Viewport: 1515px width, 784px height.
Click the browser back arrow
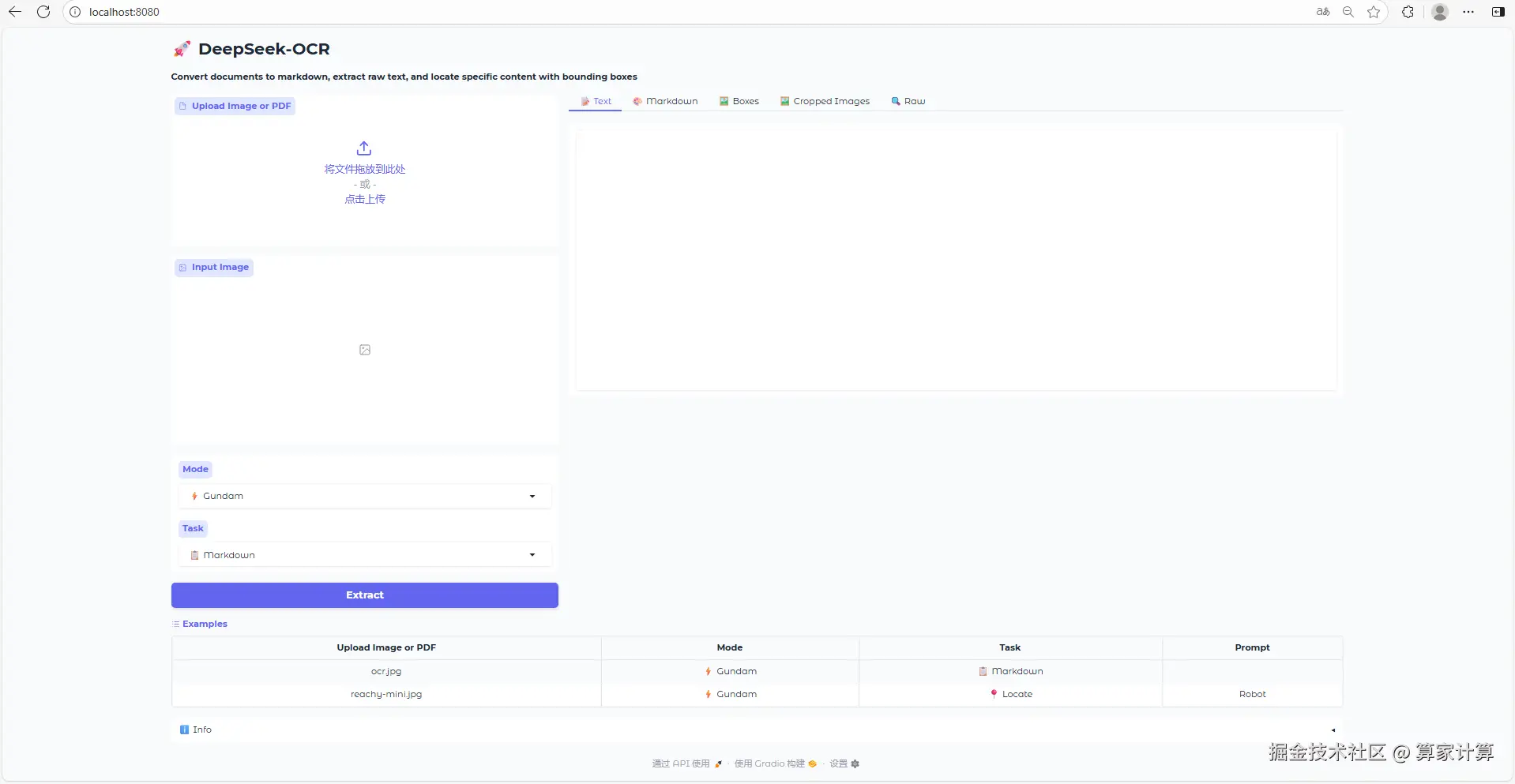pos(15,12)
